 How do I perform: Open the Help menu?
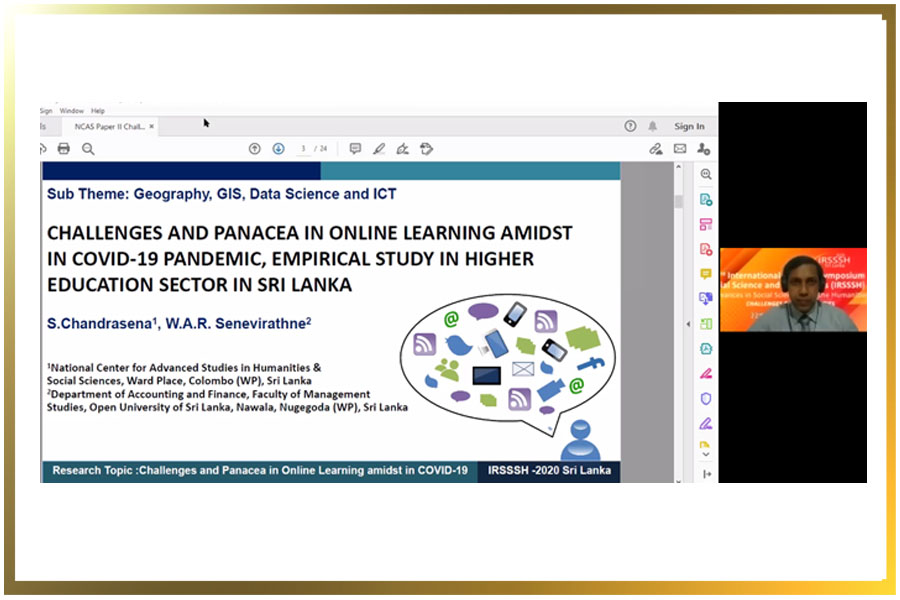pyautogui.click(x=98, y=110)
